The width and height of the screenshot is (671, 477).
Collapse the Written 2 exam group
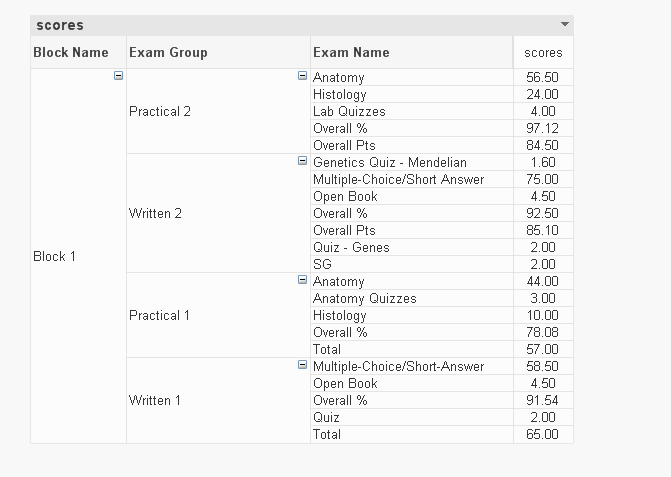[302, 161]
